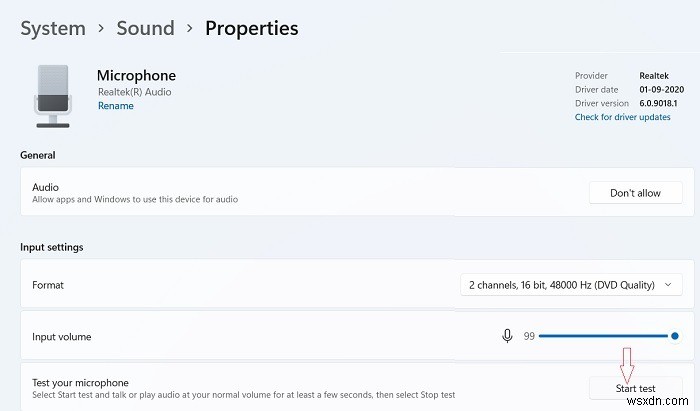The height and width of the screenshot is (411, 700).
Task: Click the chevron between System and Sound
Action: coord(101,28)
